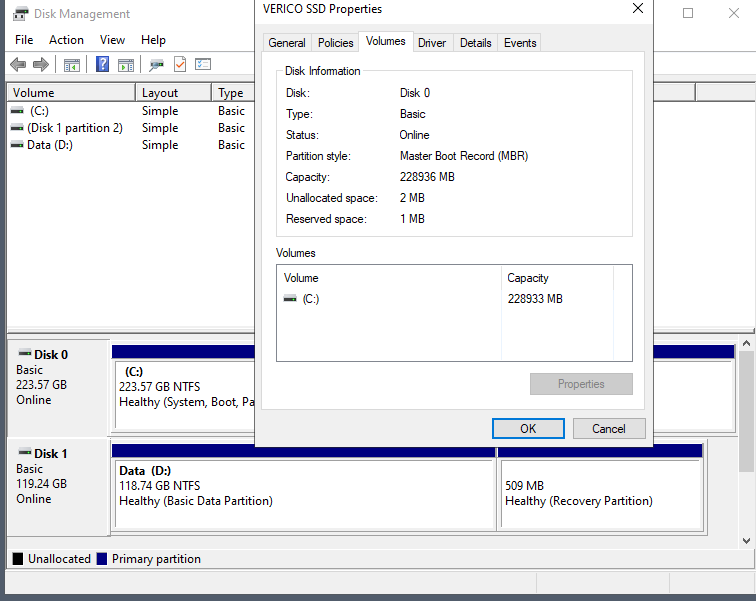Image resolution: width=756 pixels, height=601 pixels.
Task: Click the OK button
Action: 528,428
